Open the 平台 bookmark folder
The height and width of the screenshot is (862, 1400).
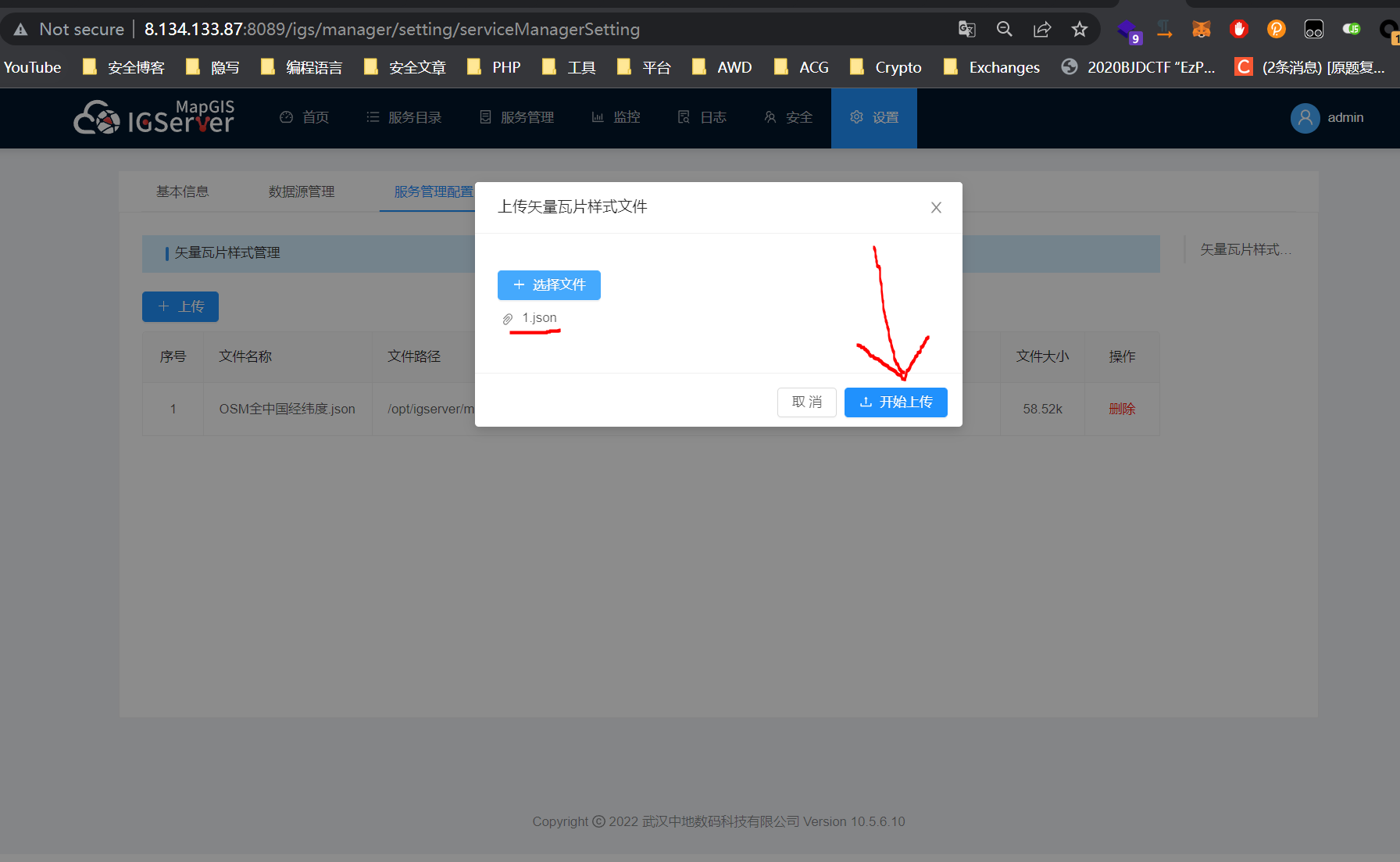[643, 67]
